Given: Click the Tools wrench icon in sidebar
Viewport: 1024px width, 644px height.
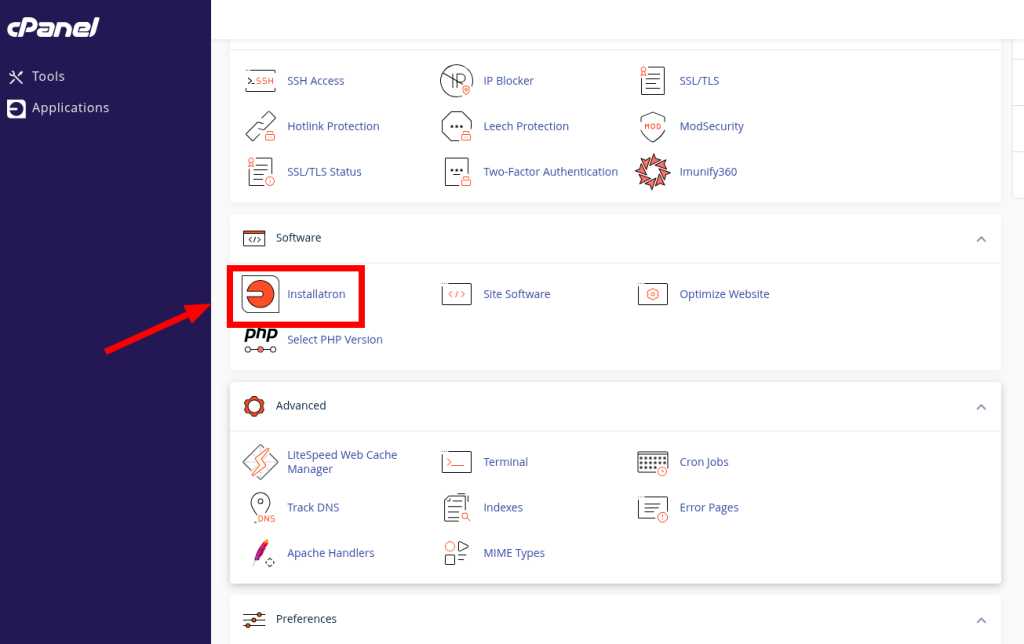Looking at the screenshot, I should 16,77.
